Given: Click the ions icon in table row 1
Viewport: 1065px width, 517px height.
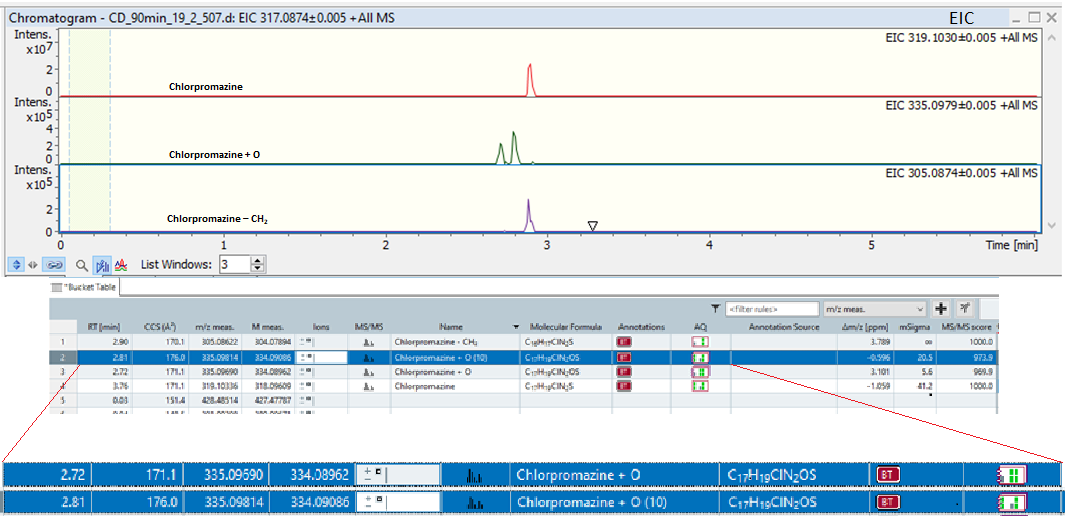Looking at the screenshot, I should [x=306, y=342].
